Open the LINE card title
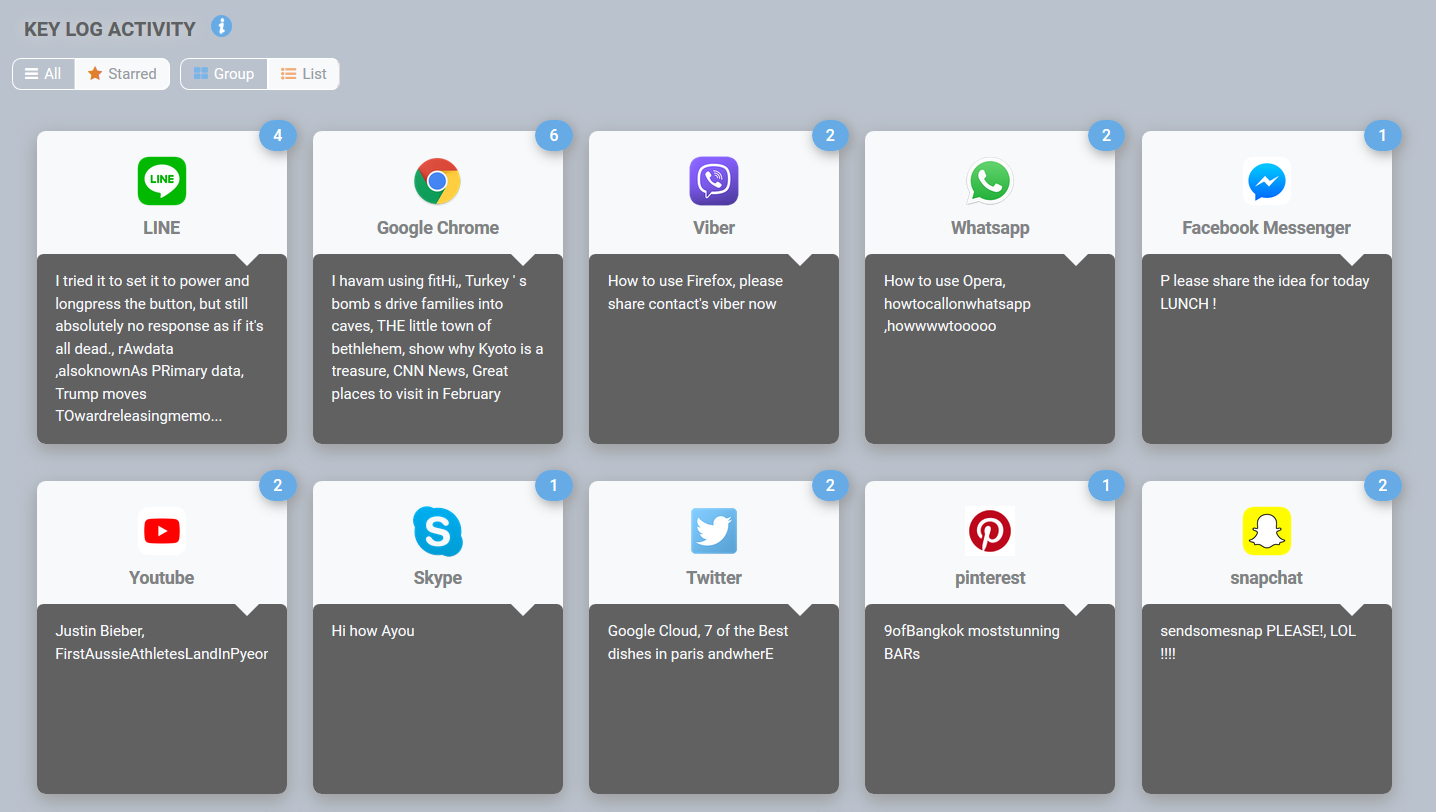This screenshot has height=812, width=1436. click(162, 228)
